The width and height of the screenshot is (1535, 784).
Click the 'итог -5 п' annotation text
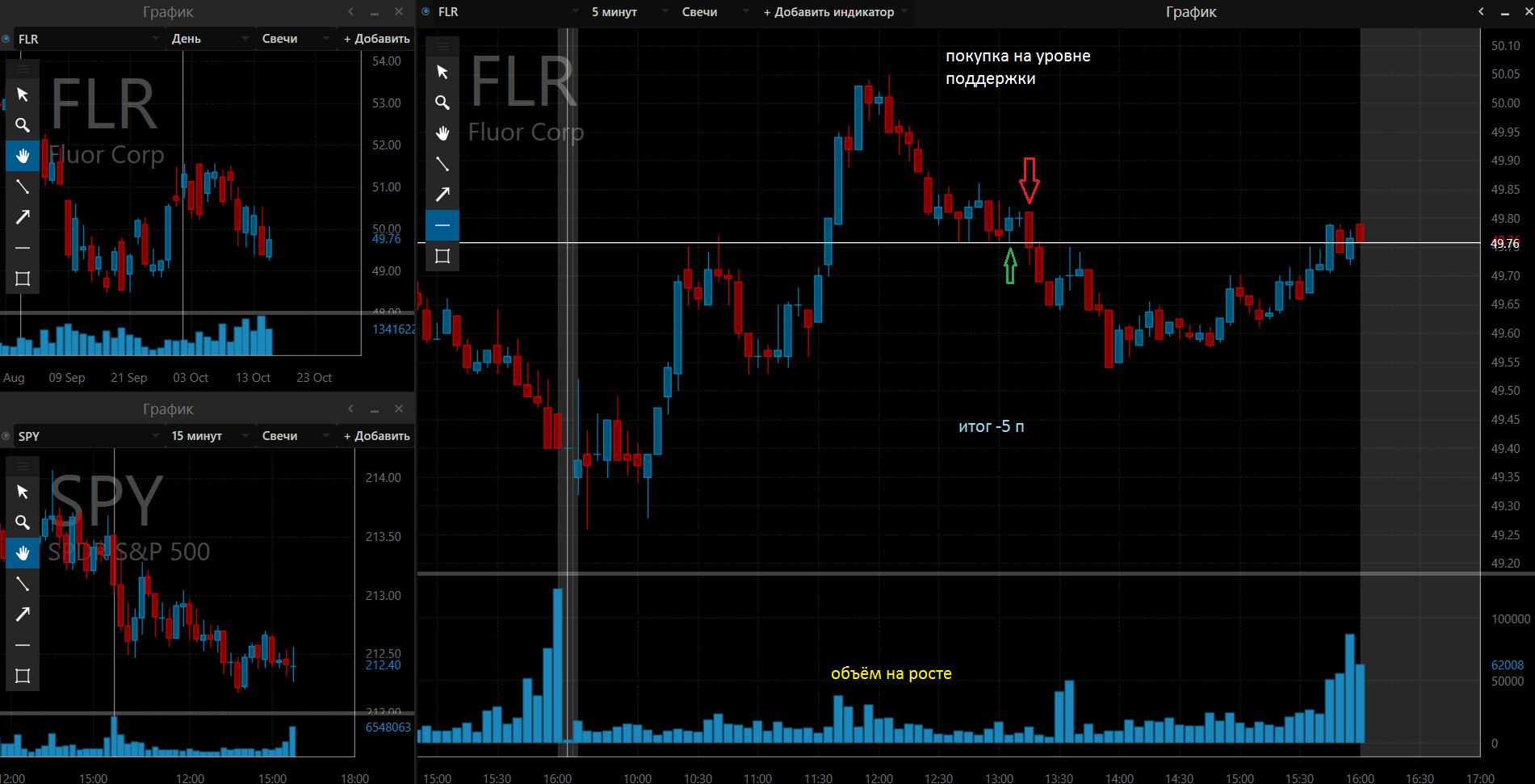(x=992, y=426)
